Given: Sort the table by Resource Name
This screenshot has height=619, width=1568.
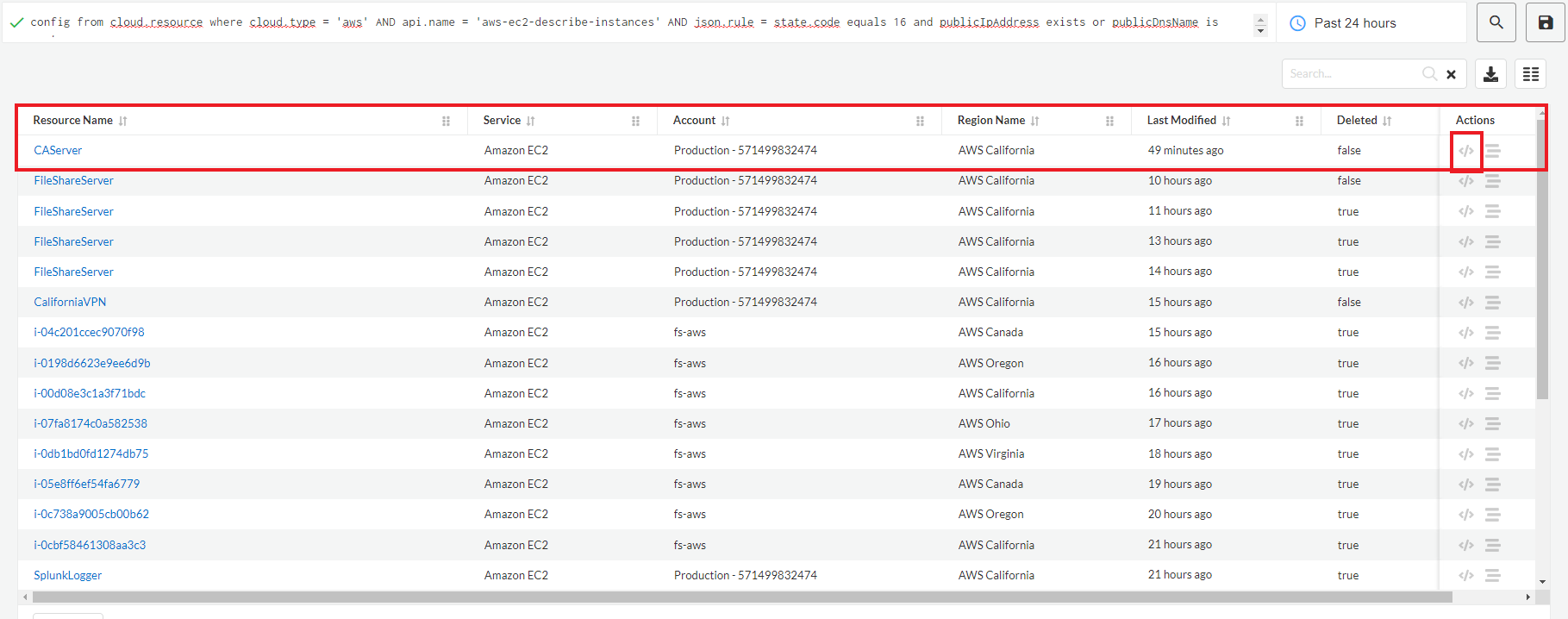Looking at the screenshot, I should click(123, 121).
